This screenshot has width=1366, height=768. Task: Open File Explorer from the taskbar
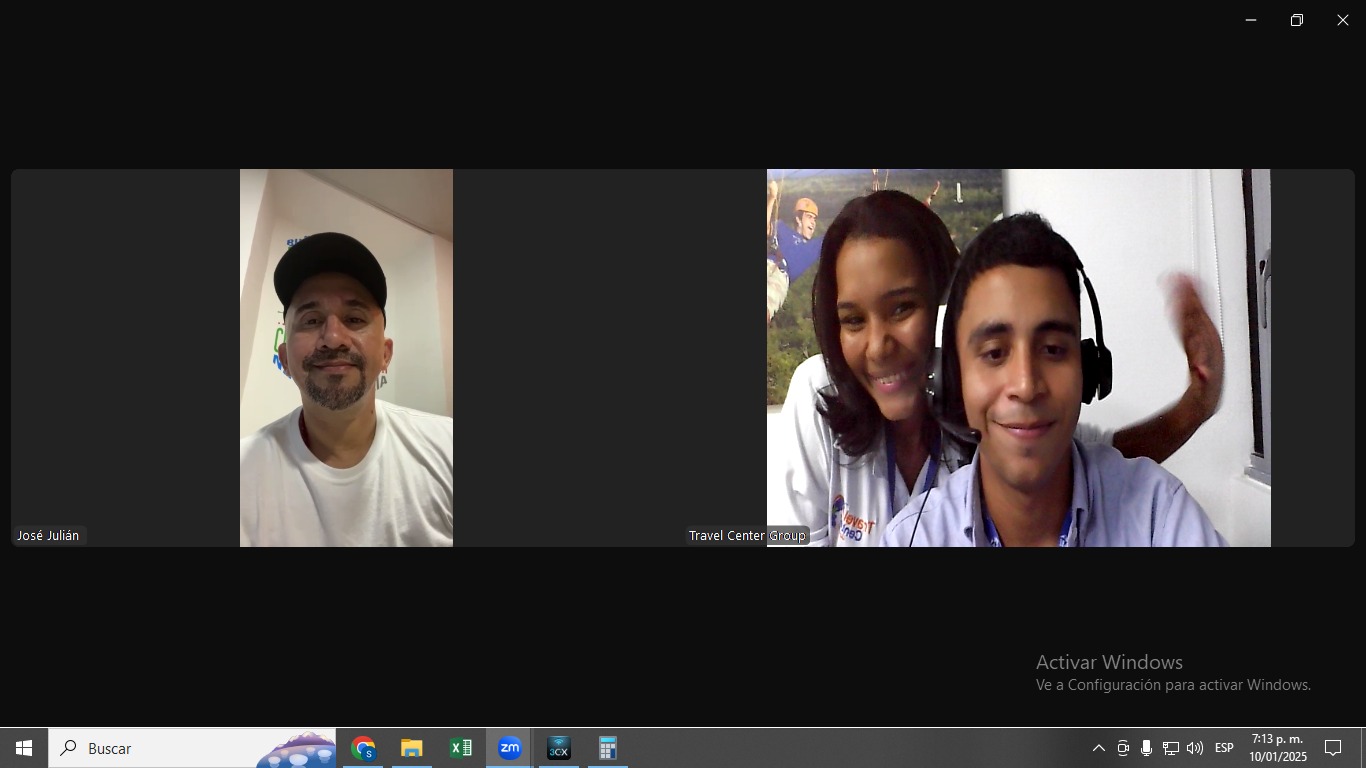click(412, 748)
